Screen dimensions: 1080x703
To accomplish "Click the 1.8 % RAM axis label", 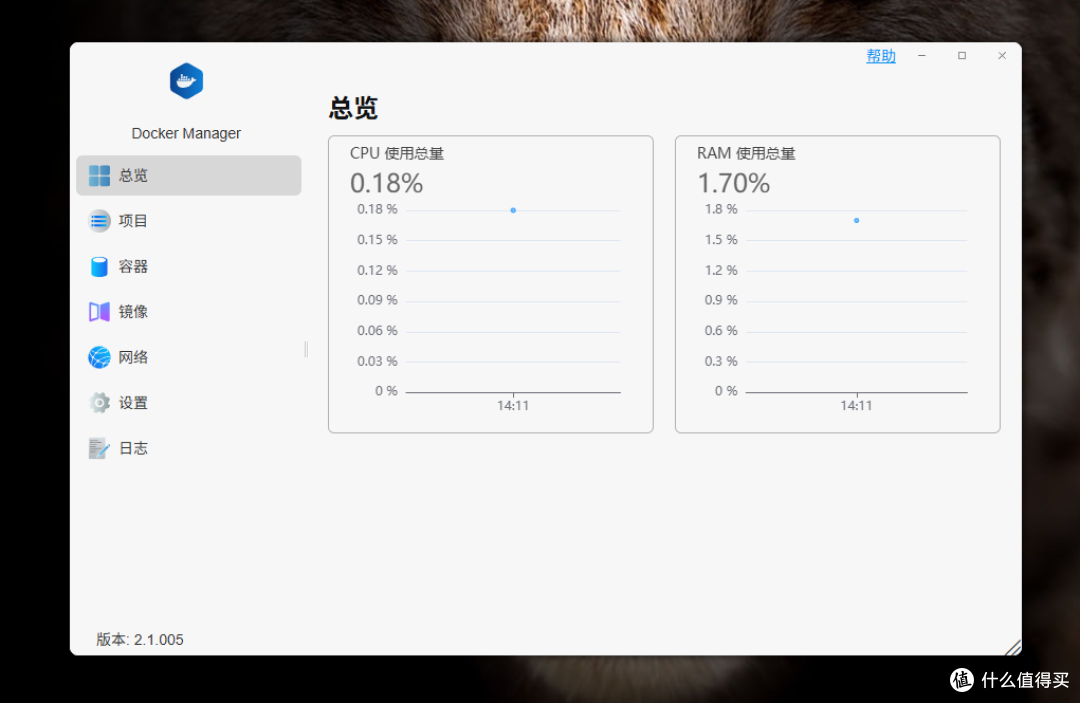I will (720, 209).
